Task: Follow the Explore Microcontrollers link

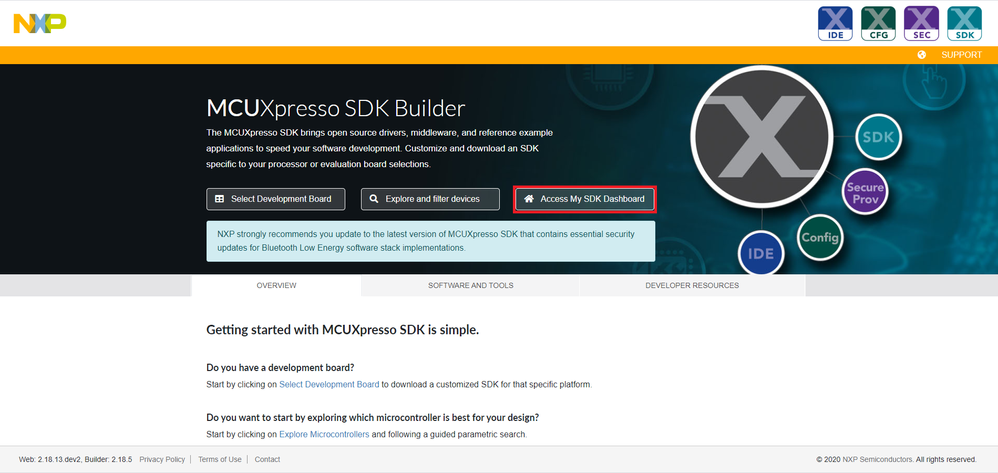Action: (324, 435)
